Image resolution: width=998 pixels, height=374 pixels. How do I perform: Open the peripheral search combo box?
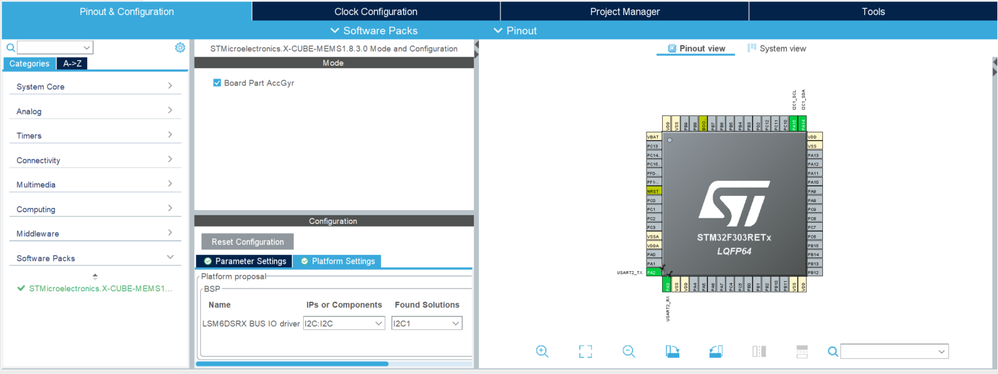[55, 47]
